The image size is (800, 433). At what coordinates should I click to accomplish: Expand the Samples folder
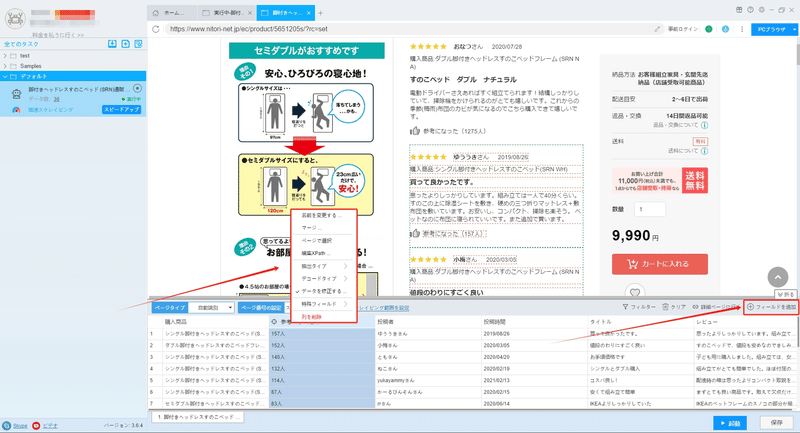point(5,66)
